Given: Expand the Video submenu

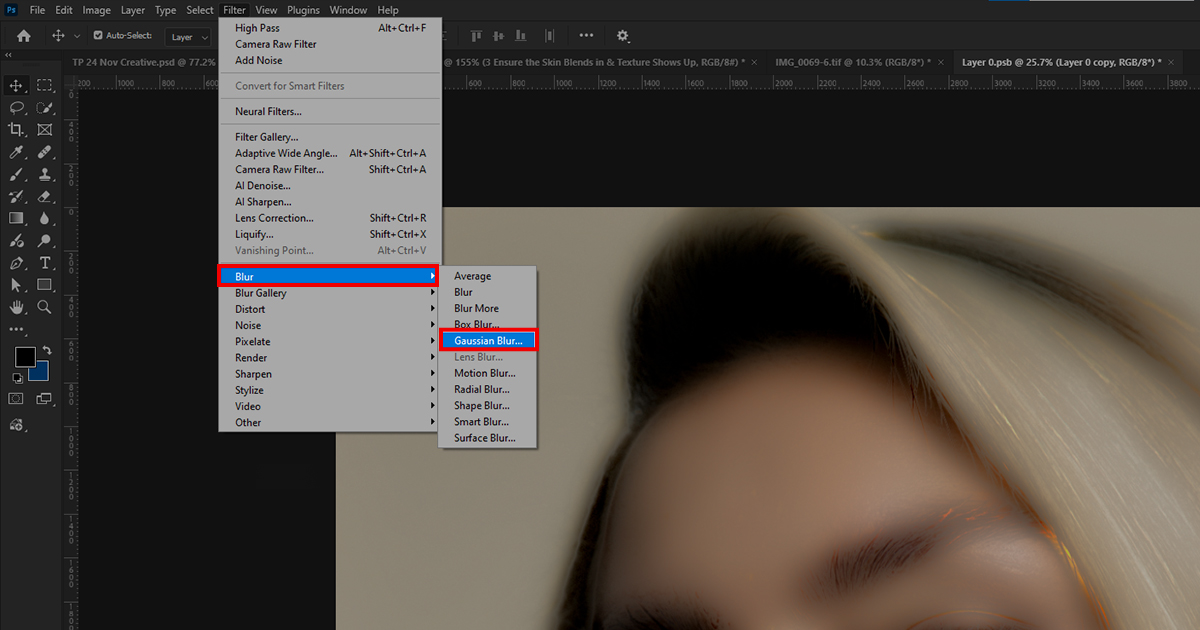Looking at the screenshot, I should coord(330,406).
